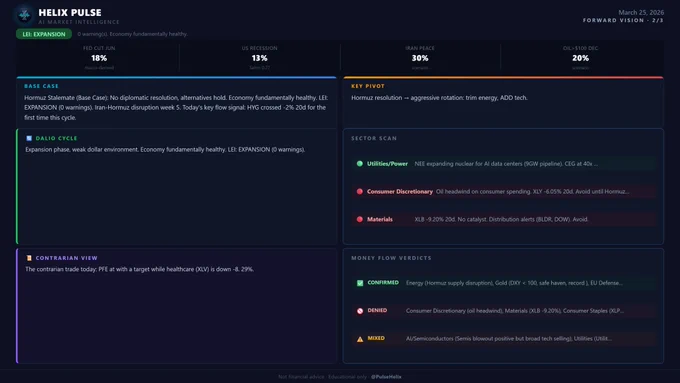Click the FORWARD VISION 2/3 label
The width and height of the screenshot is (680, 383).
pyautogui.click(x=623, y=20)
